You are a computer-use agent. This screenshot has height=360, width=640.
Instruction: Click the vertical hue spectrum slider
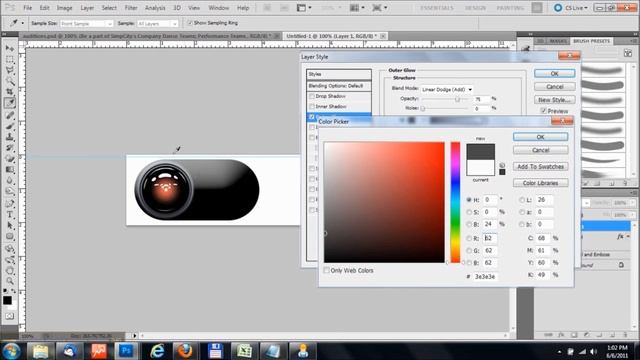pos(455,202)
